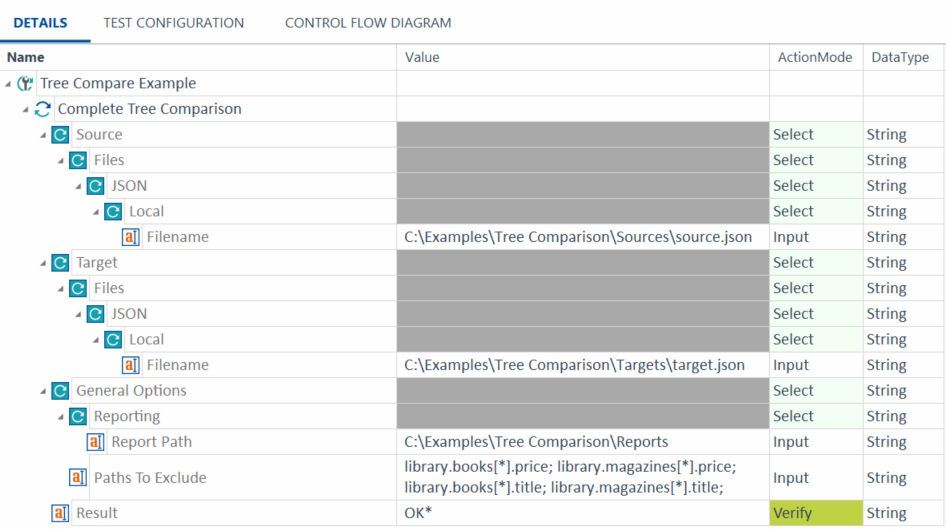
Task: Click the Result attribute icon
Action: point(61,513)
